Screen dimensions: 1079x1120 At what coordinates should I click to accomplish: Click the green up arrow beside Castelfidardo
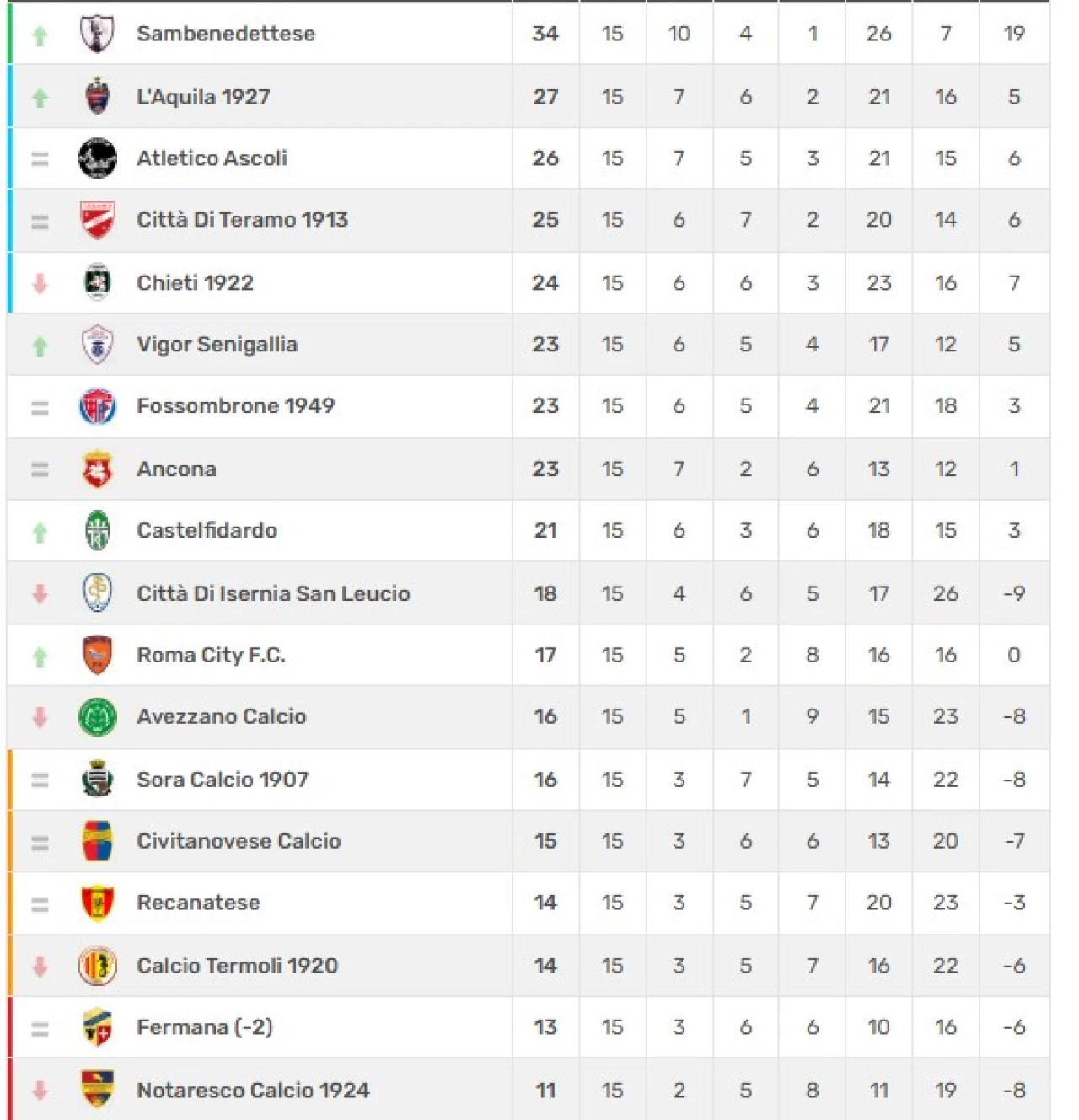pyautogui.click(x=40, y=532)
